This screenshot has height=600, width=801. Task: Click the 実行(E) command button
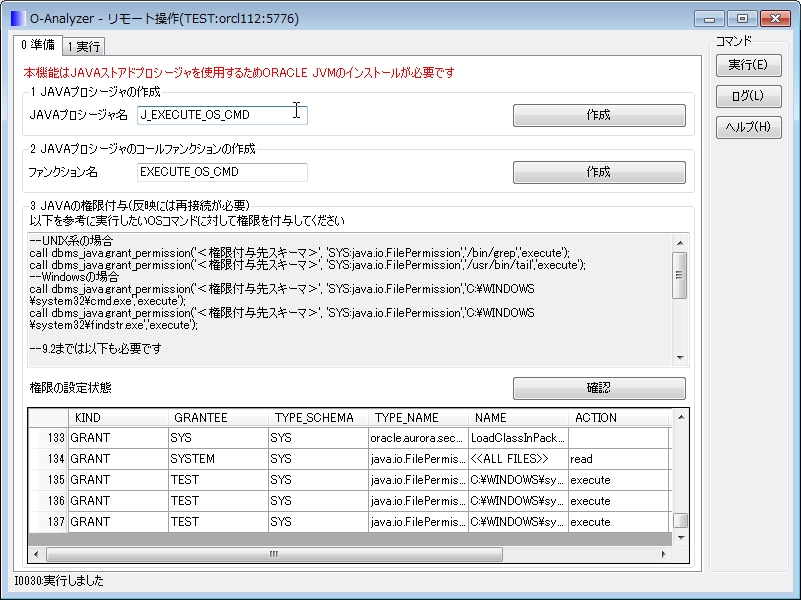click(x=748, y=65)
